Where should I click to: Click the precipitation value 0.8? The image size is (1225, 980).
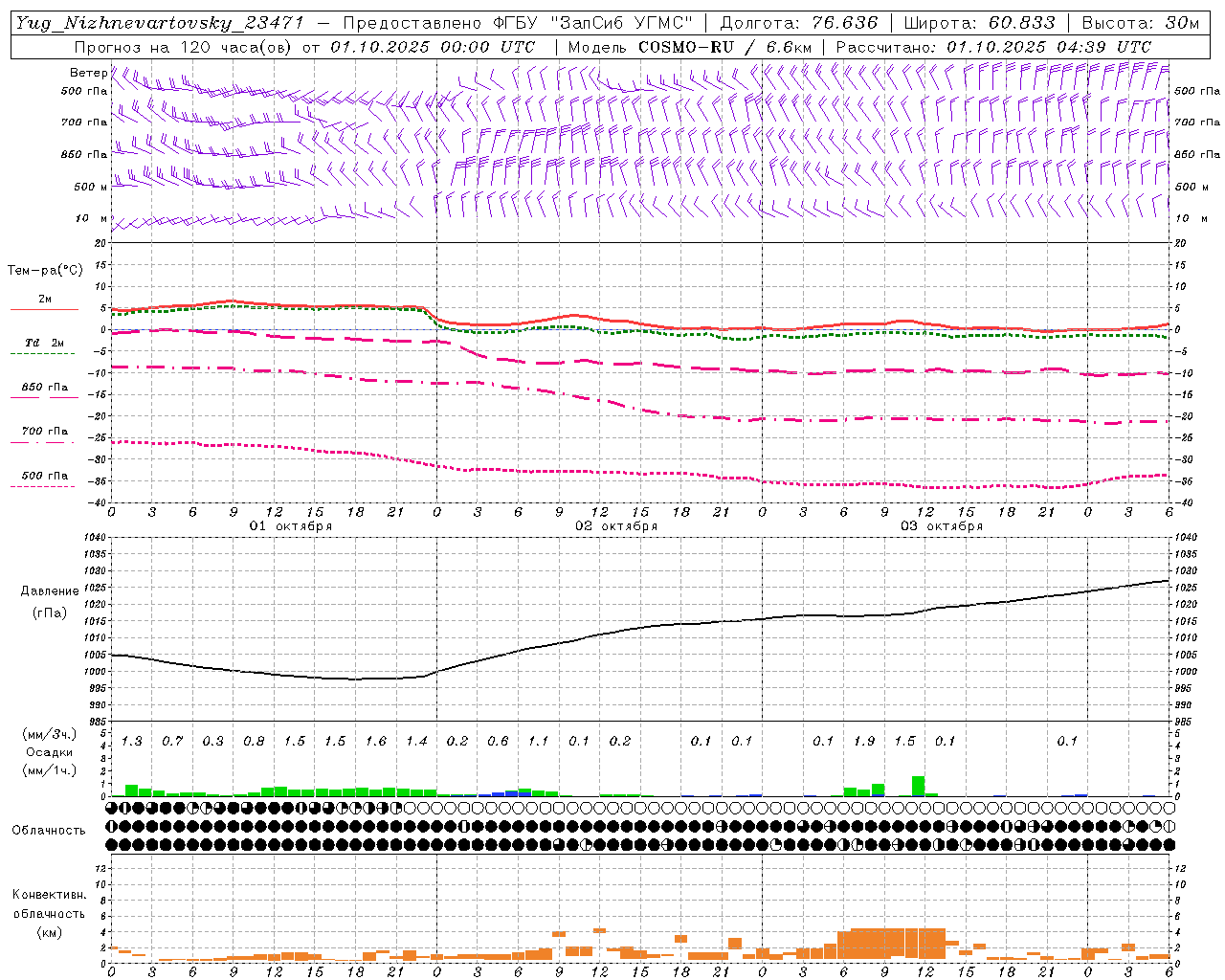[254, 741]
